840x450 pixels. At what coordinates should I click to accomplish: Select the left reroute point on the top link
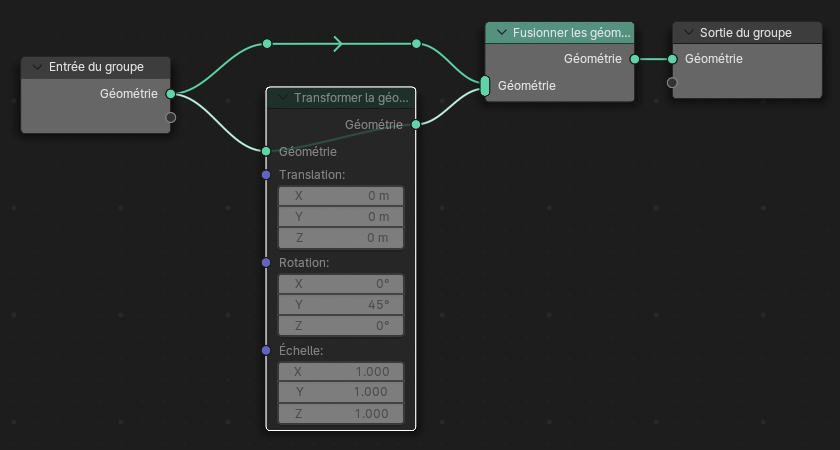click(266, 44)
